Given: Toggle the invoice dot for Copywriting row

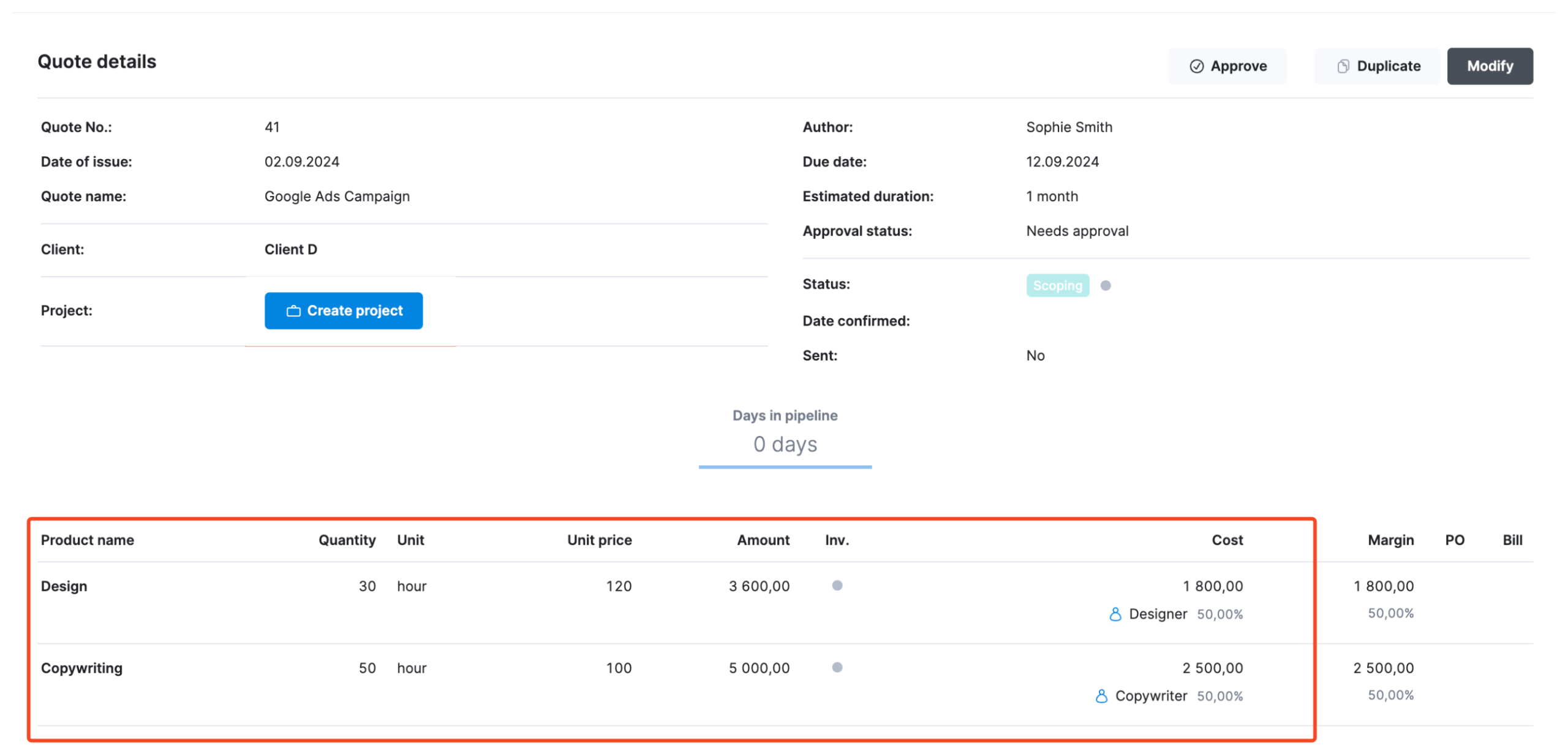Looking at the screenshot, I should click(x=837, y=667).
